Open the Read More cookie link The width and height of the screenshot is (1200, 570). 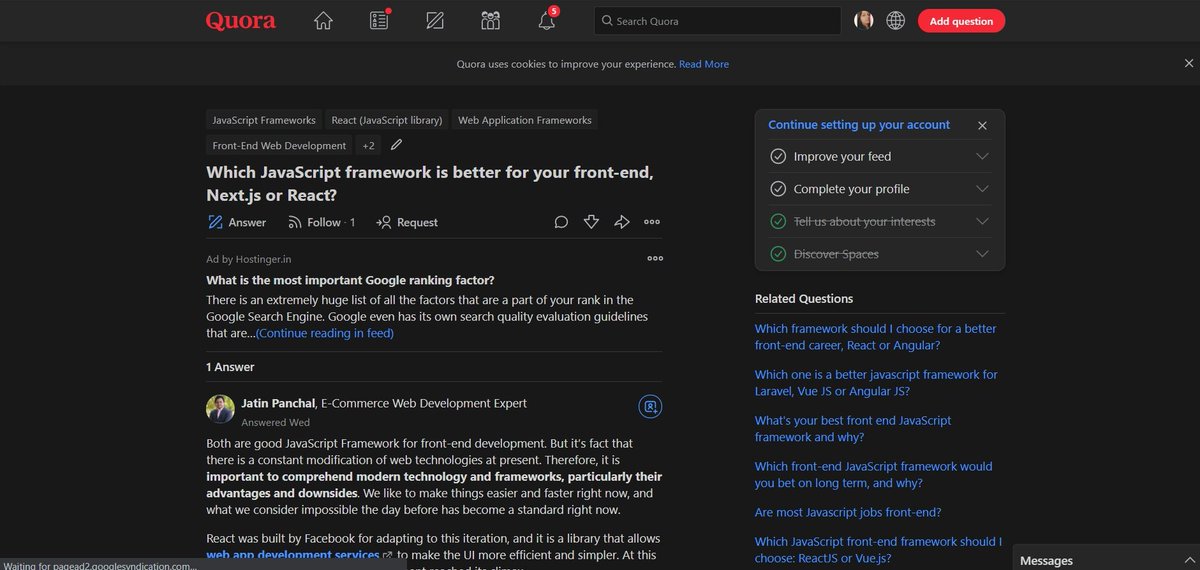pyautogui.click(x=704, y=64)
